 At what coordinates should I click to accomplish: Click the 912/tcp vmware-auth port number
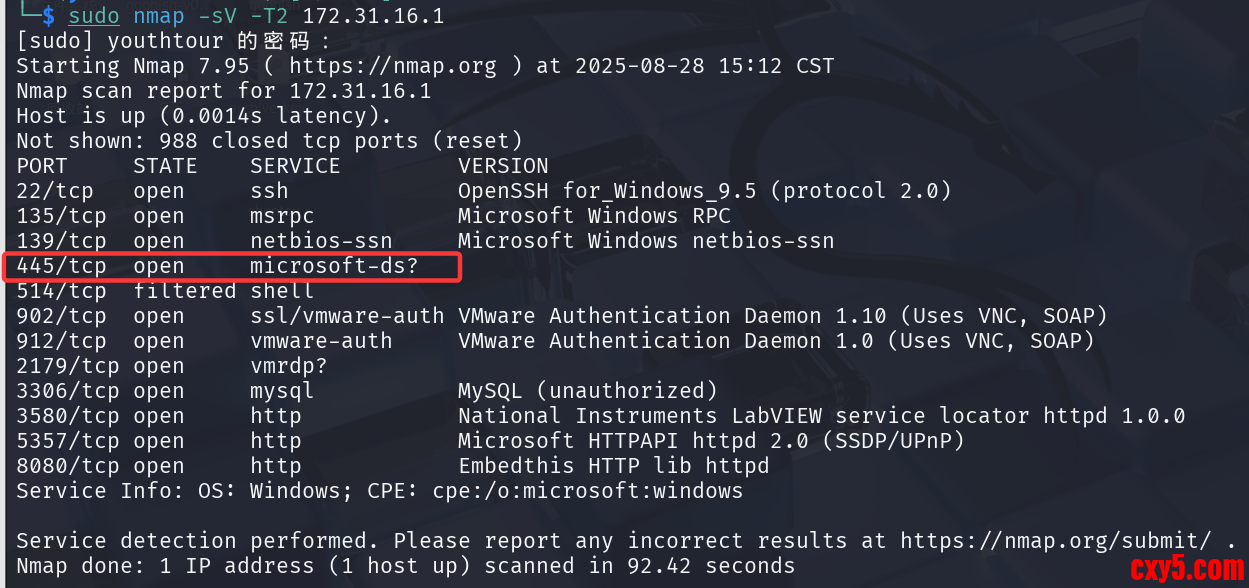coord(61,341)
